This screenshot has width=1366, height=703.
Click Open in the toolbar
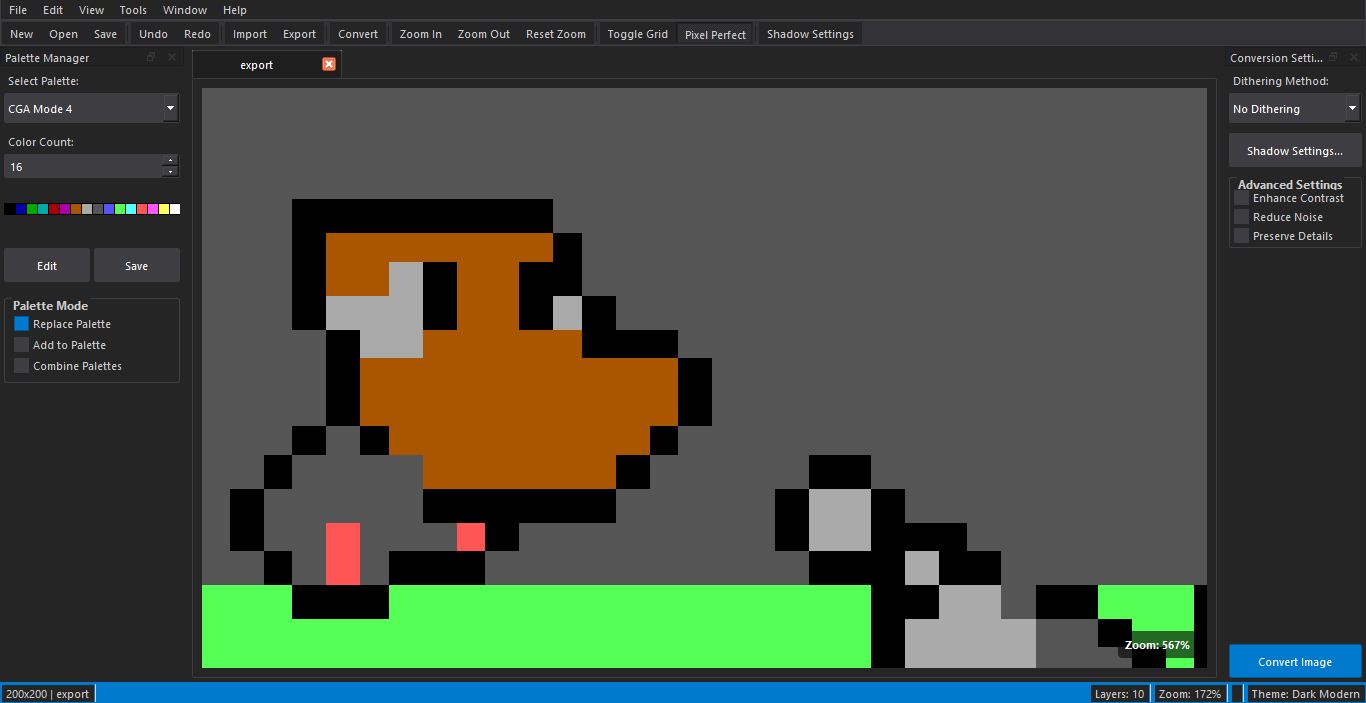point(63,34)
